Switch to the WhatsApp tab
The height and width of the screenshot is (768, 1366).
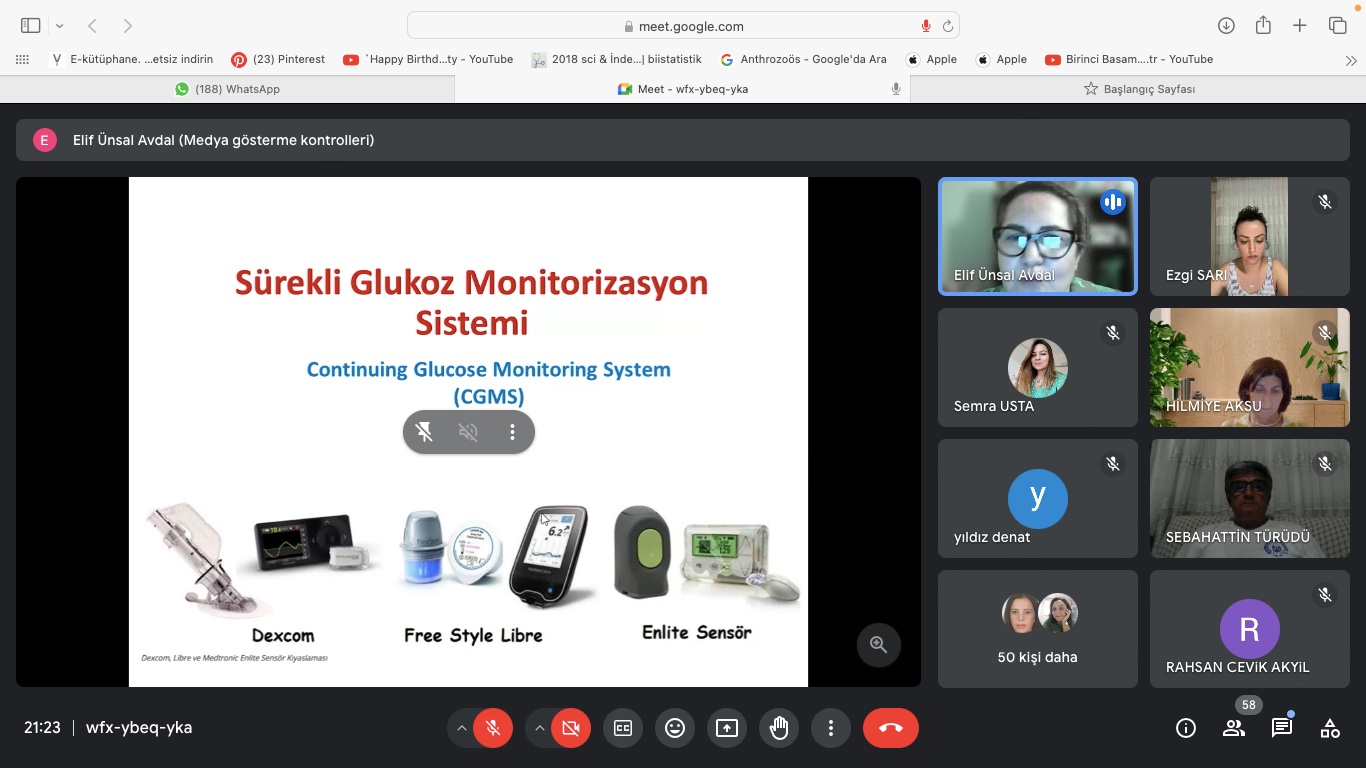227,89
